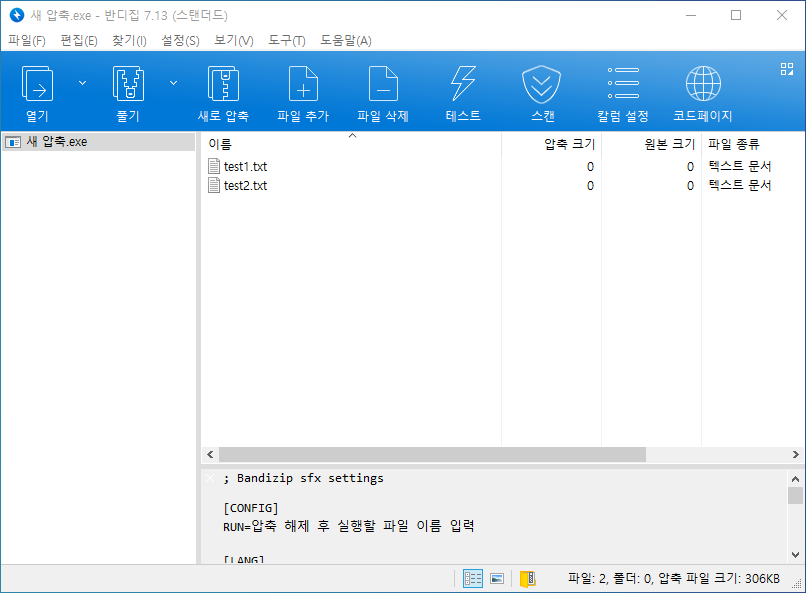Open the 설정(S) menu

tap(180, 41)
